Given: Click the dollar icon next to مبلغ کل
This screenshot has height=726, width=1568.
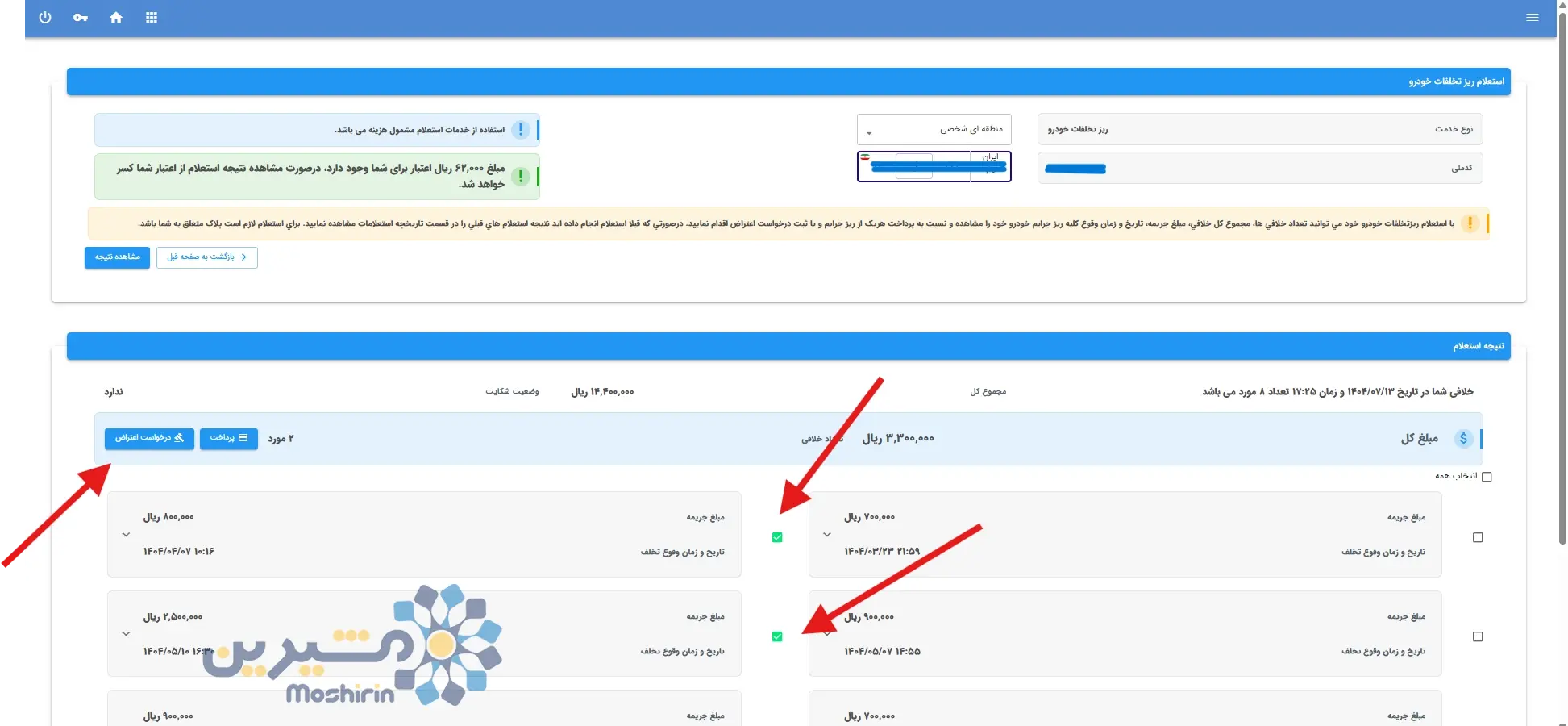Looking at the screenshot, I should point(1465,439).
